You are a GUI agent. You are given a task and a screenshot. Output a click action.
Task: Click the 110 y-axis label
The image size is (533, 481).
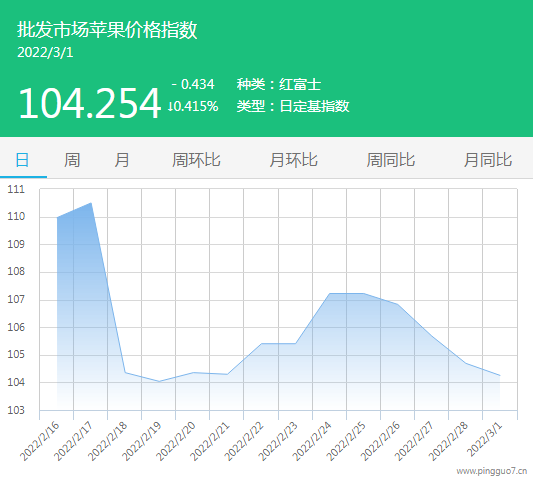click(16, 216)
